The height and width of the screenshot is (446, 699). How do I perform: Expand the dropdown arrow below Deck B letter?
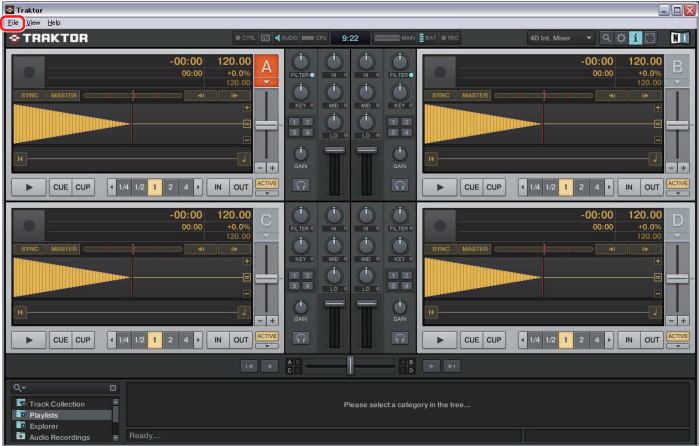click(678, 83)
